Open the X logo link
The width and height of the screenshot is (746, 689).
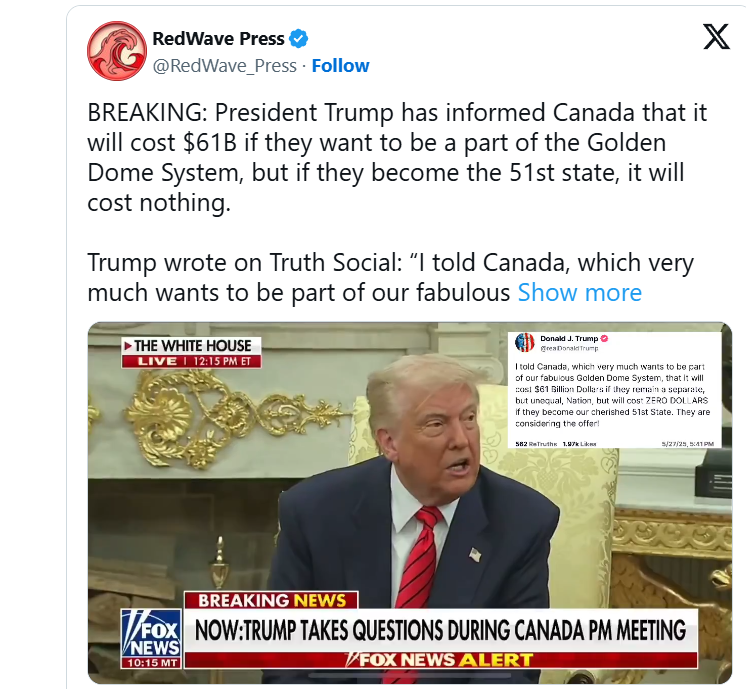click(x=716, y=37)
